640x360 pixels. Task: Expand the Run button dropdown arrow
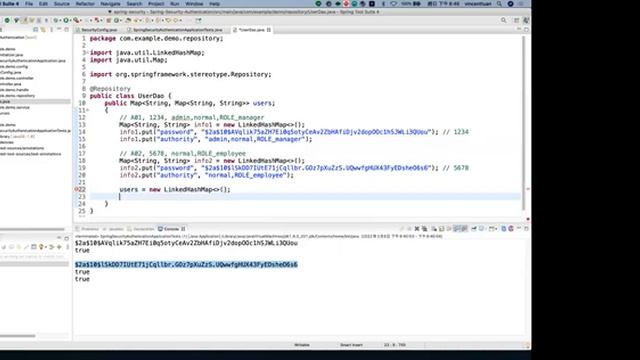[x=70, y=20]
